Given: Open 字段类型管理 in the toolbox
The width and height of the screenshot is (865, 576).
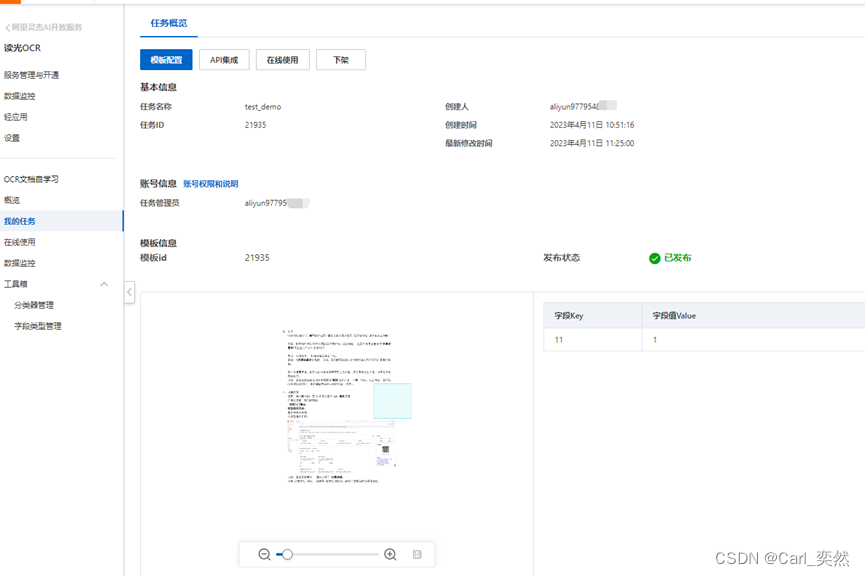Looking at the screenshot, I should click(38, 326).
